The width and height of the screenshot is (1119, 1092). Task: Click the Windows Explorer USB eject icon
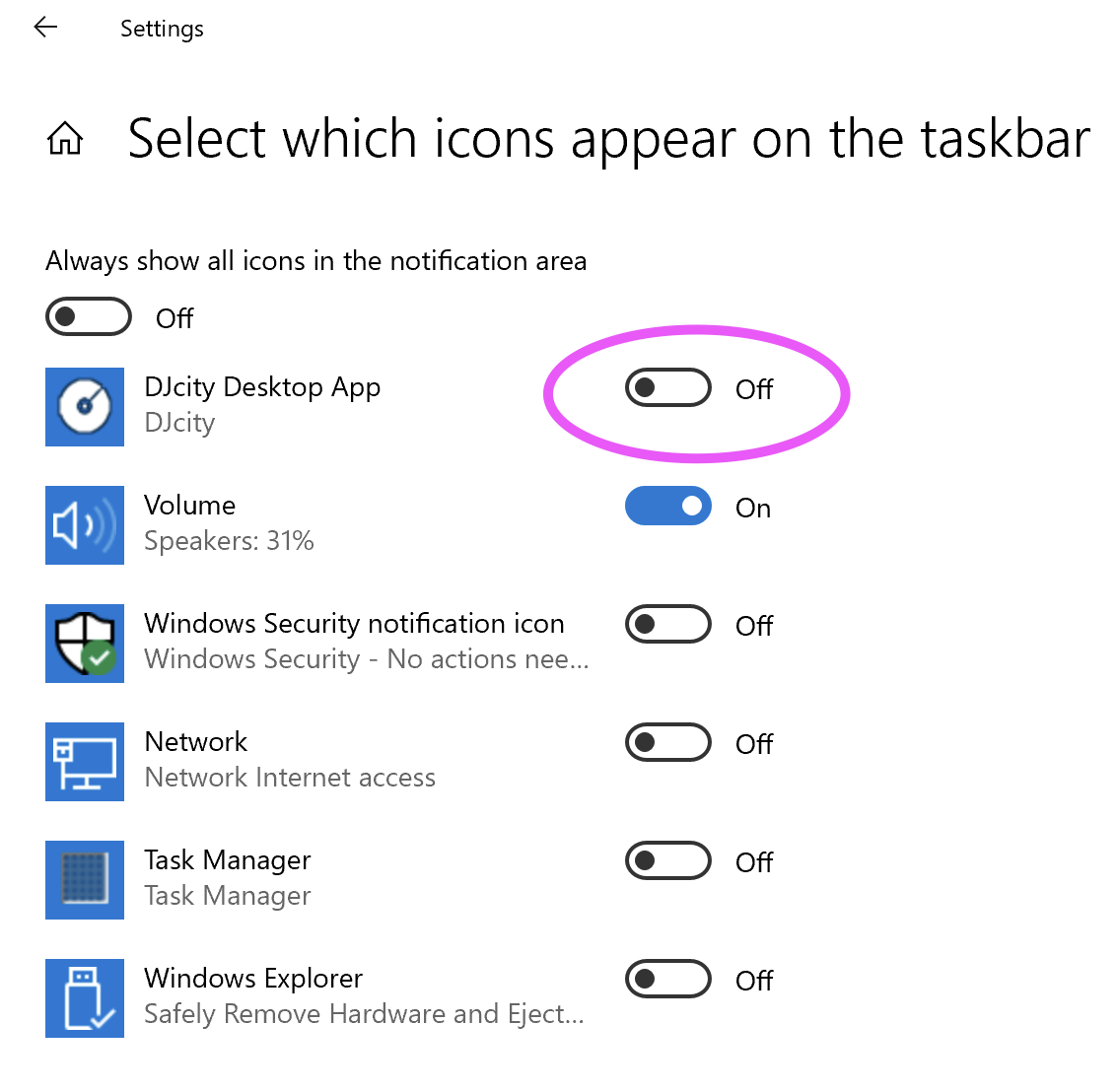[x=85, y=998]
